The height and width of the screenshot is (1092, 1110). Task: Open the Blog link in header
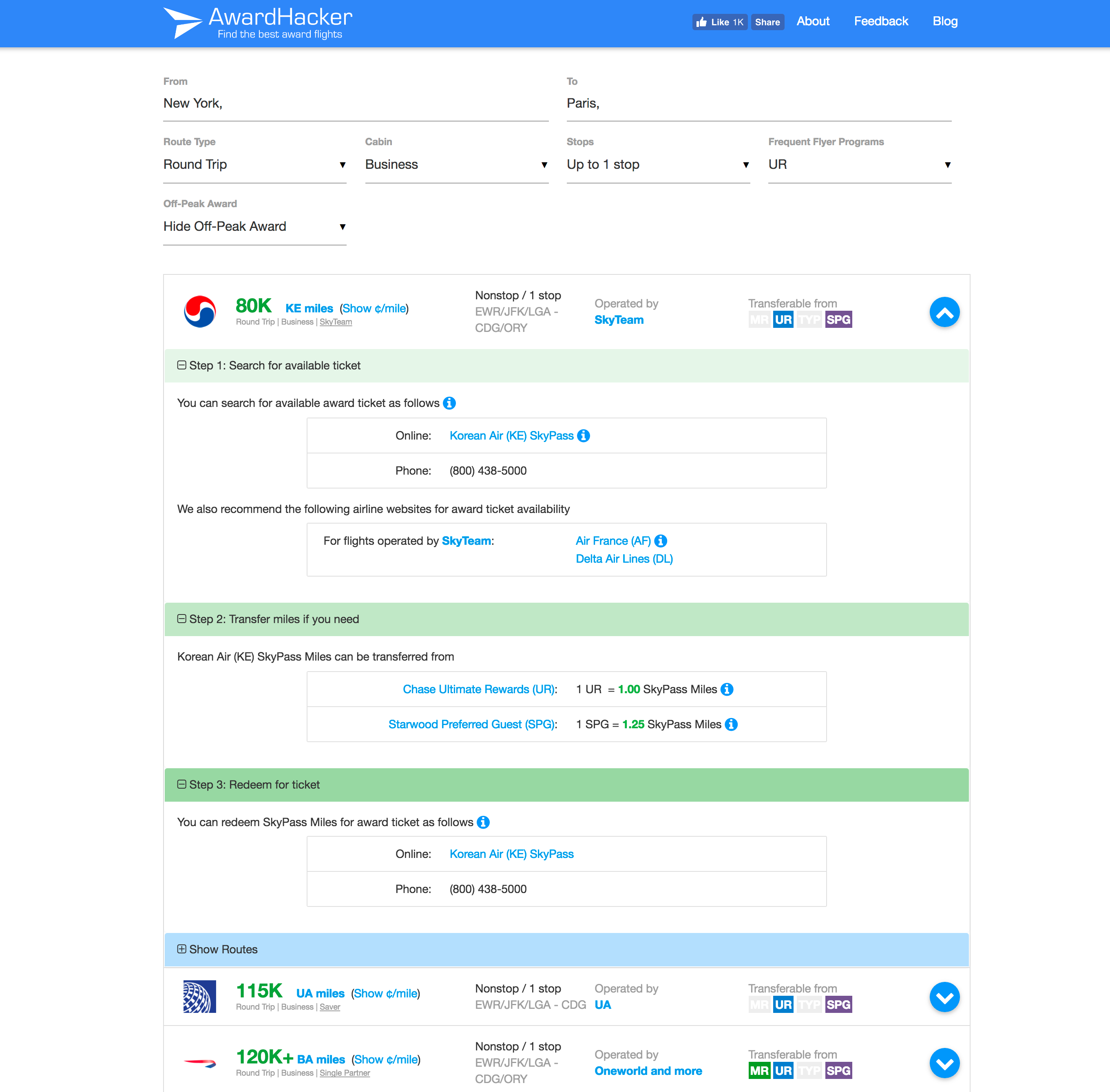pos(945,21)
